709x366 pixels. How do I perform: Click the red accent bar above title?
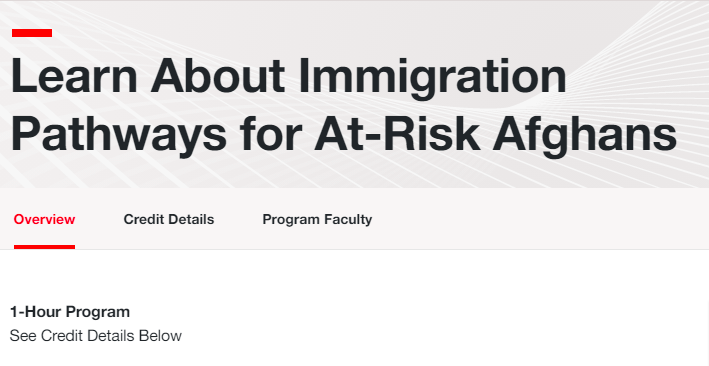(x=32, y=33)
